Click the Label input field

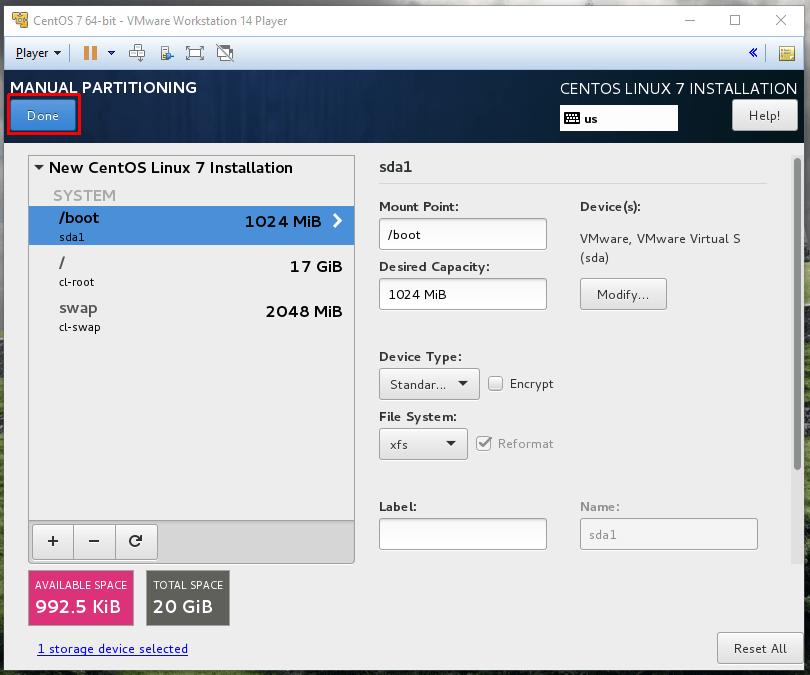click(462, 534)
